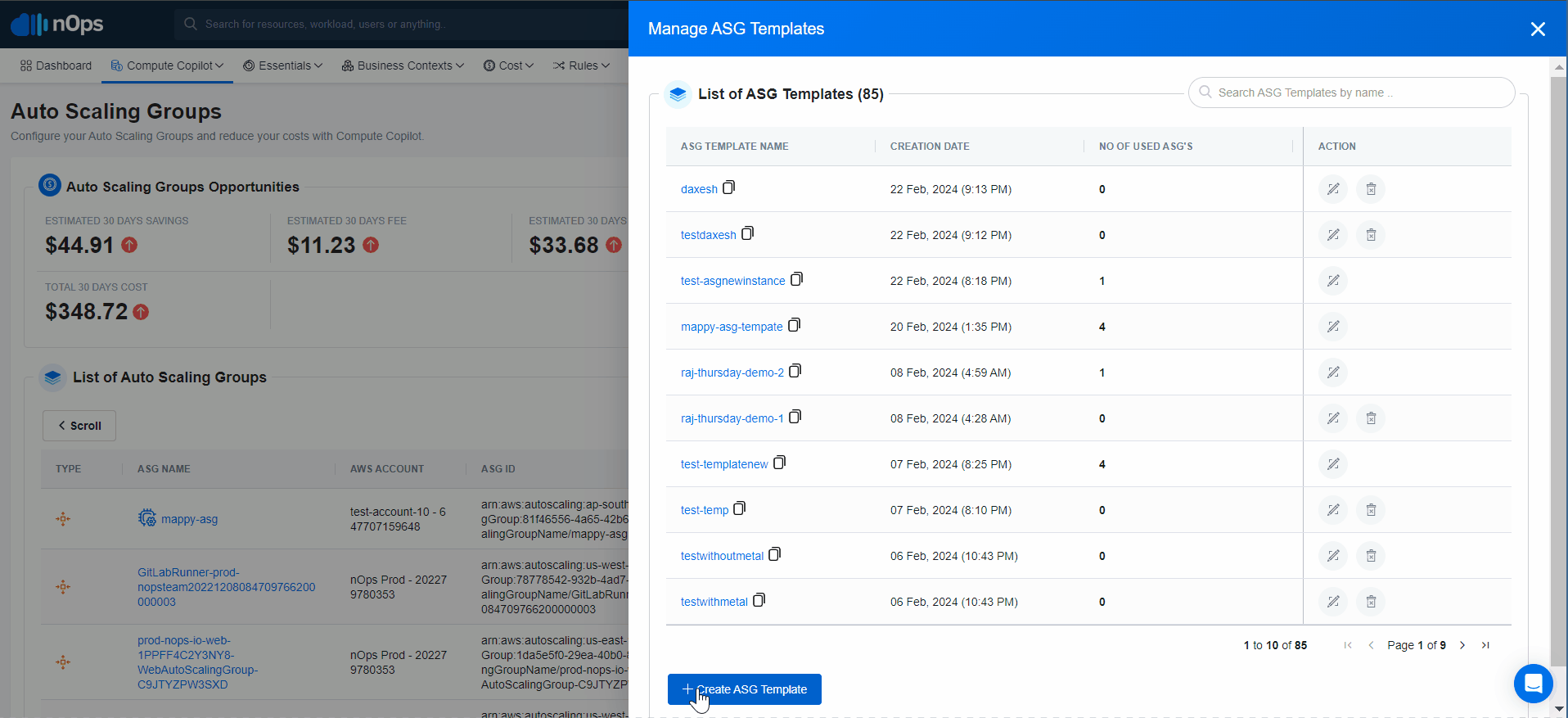Open the Essentials dropdown
Image resolution: width=1568 pixels, height=718 pixels.
283,65
